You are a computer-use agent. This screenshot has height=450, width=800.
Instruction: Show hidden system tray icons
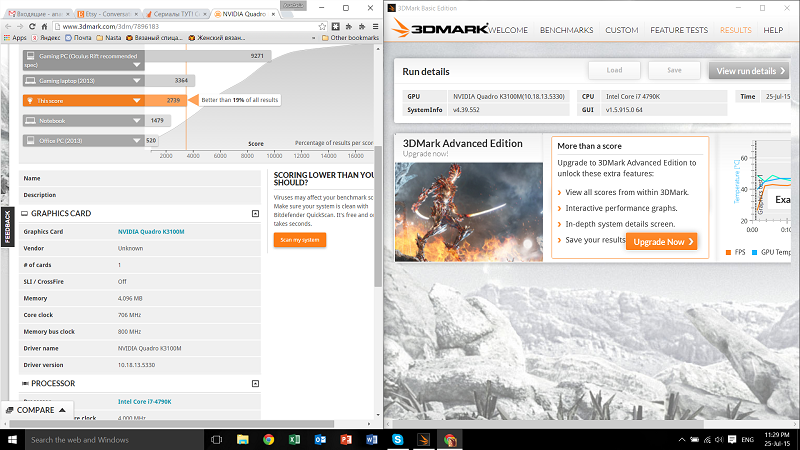682,439
